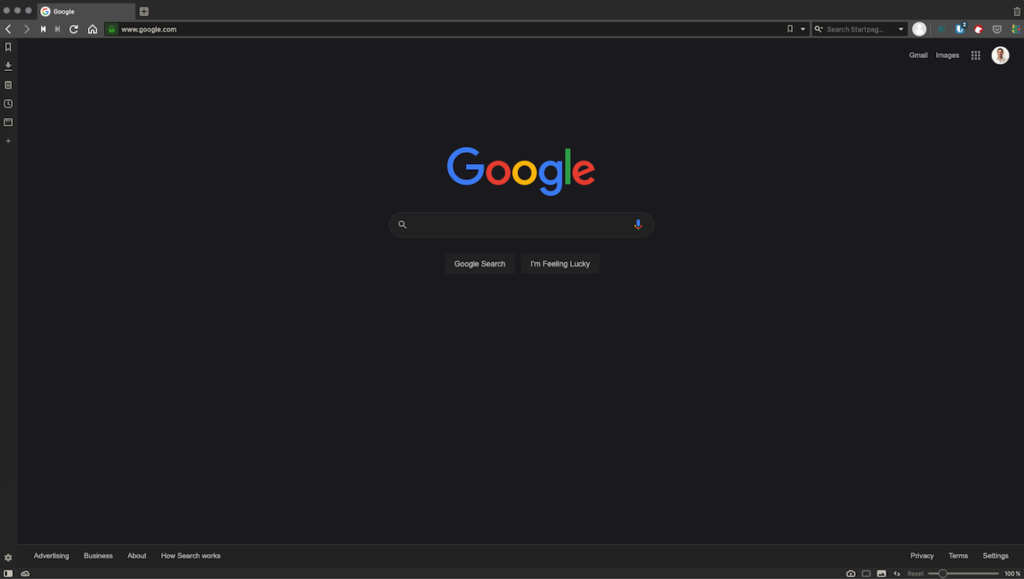1024x579 pixels.
Task: Click the Rewind history button
Action: point(43,29)
